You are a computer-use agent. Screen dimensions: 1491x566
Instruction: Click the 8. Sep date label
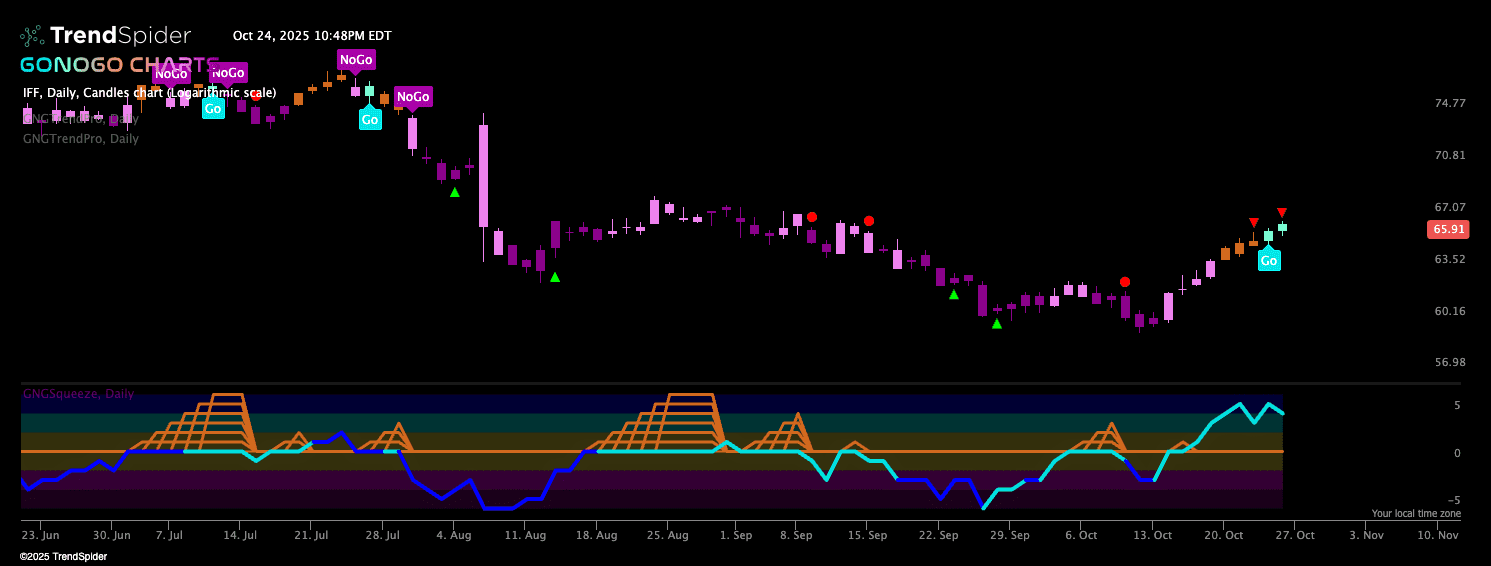point(796,535)
